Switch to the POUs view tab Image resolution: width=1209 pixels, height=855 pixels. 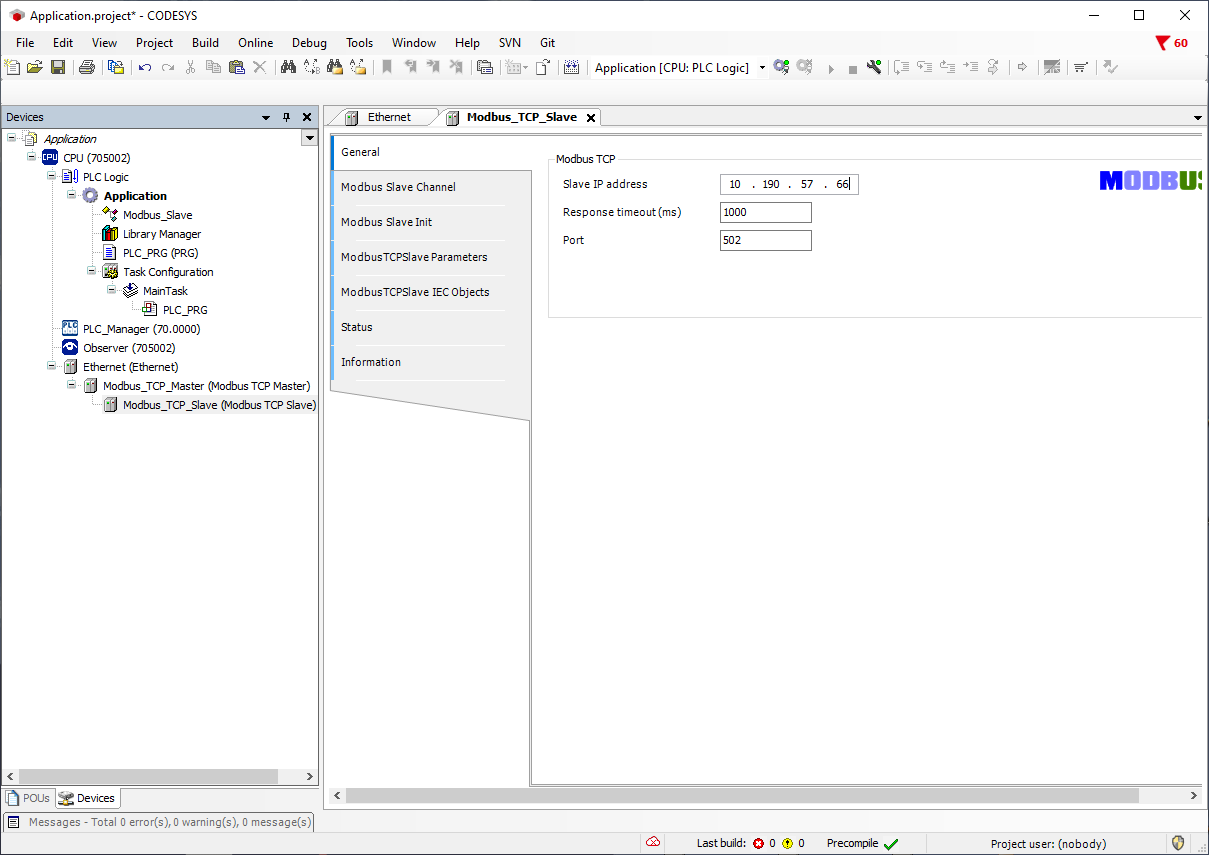coord(28,798)
